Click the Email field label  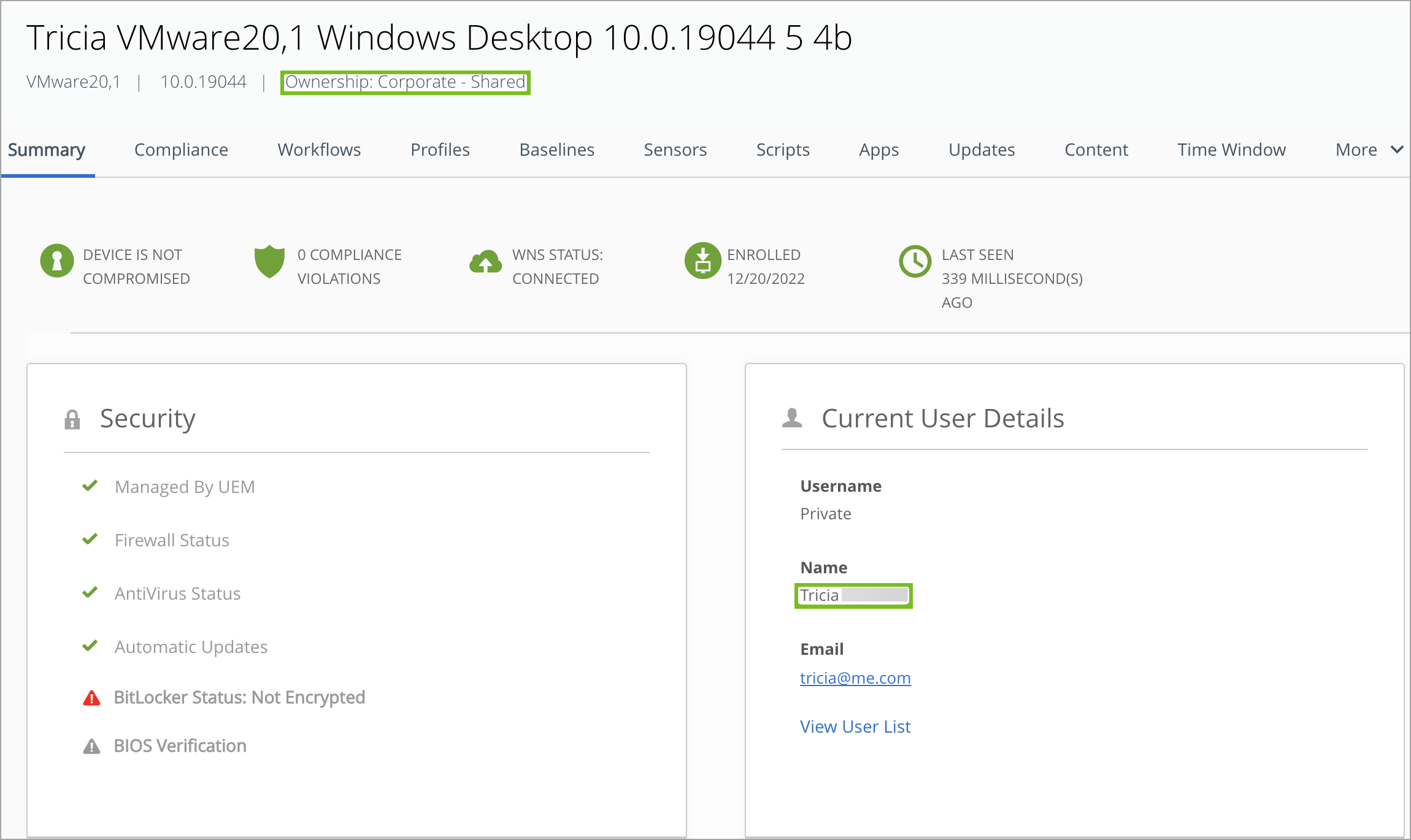click(x=822, y=649)
